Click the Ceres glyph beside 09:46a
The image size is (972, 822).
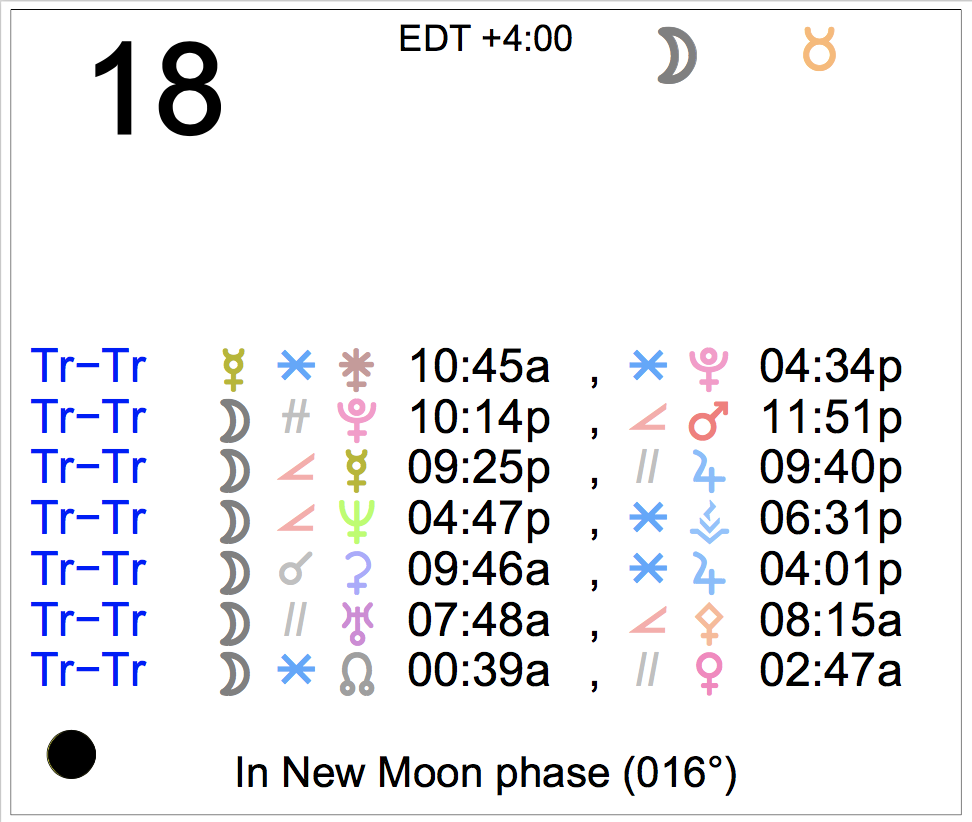[358, 572]
